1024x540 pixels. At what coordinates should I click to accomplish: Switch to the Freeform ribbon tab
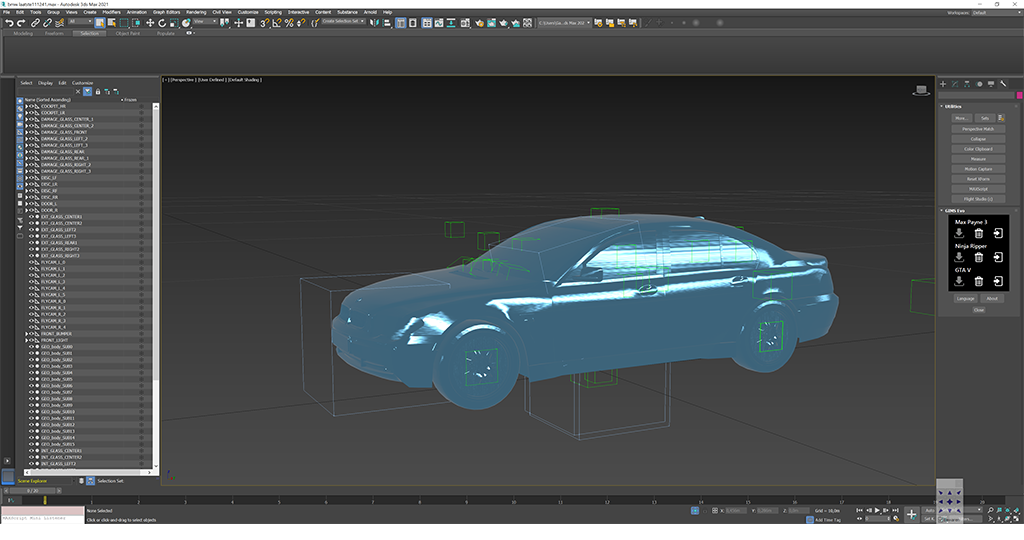click(54, 33)
